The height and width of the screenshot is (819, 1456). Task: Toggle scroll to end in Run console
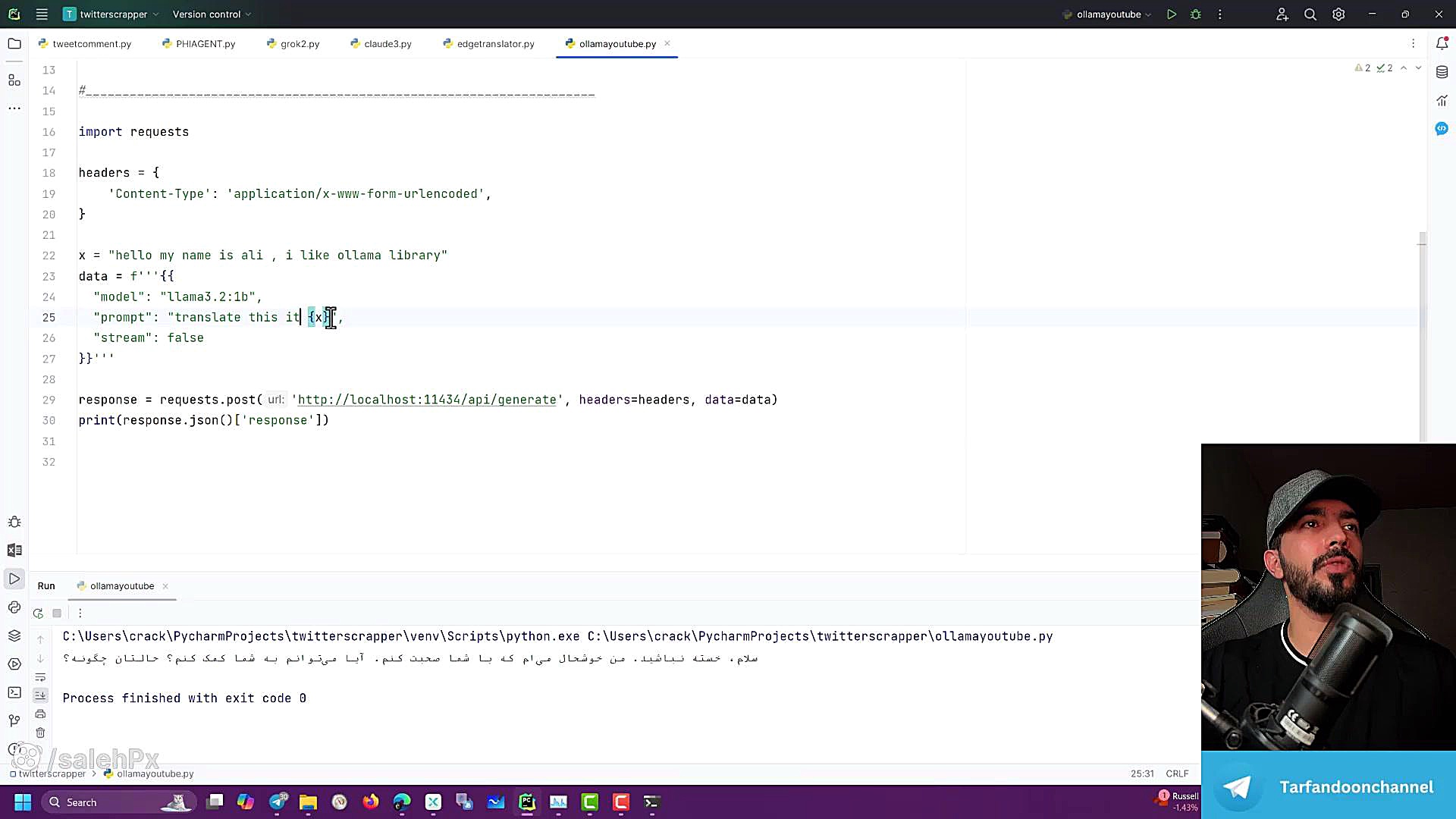(40, 695)
